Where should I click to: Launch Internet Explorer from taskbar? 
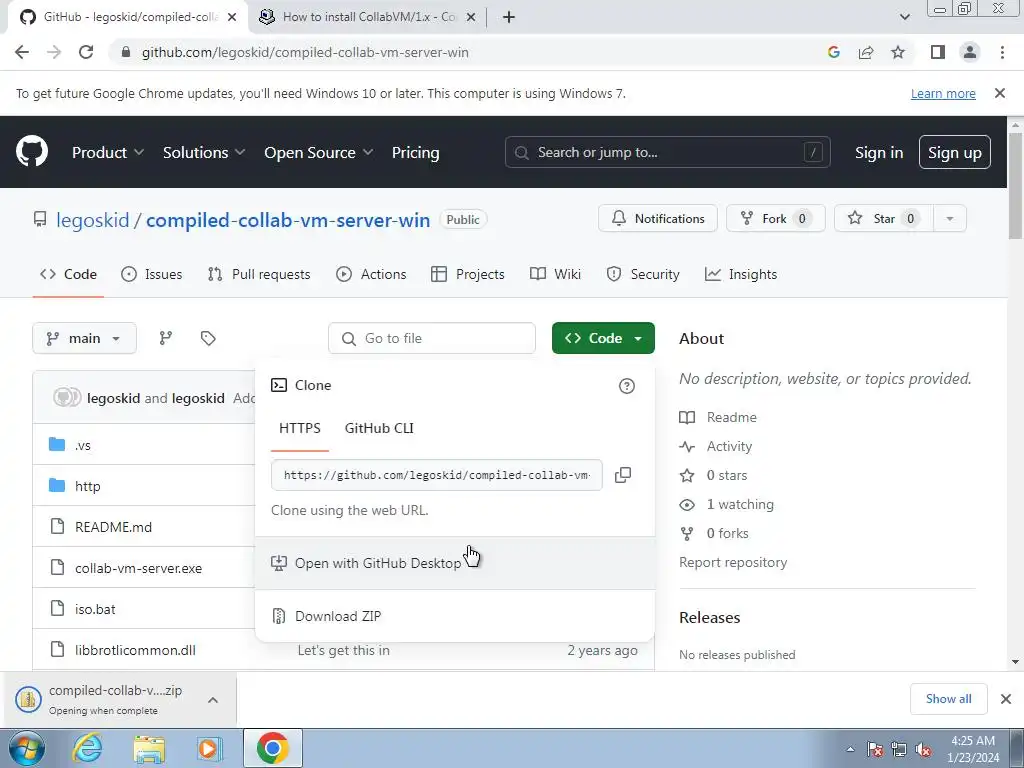tap(88, 748)
